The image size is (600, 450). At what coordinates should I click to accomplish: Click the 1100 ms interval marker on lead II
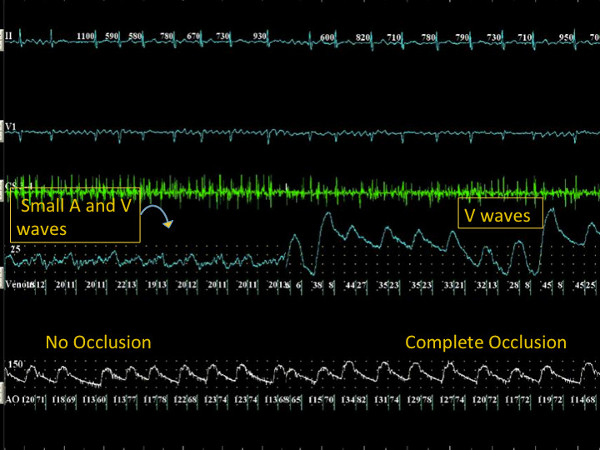86,36
